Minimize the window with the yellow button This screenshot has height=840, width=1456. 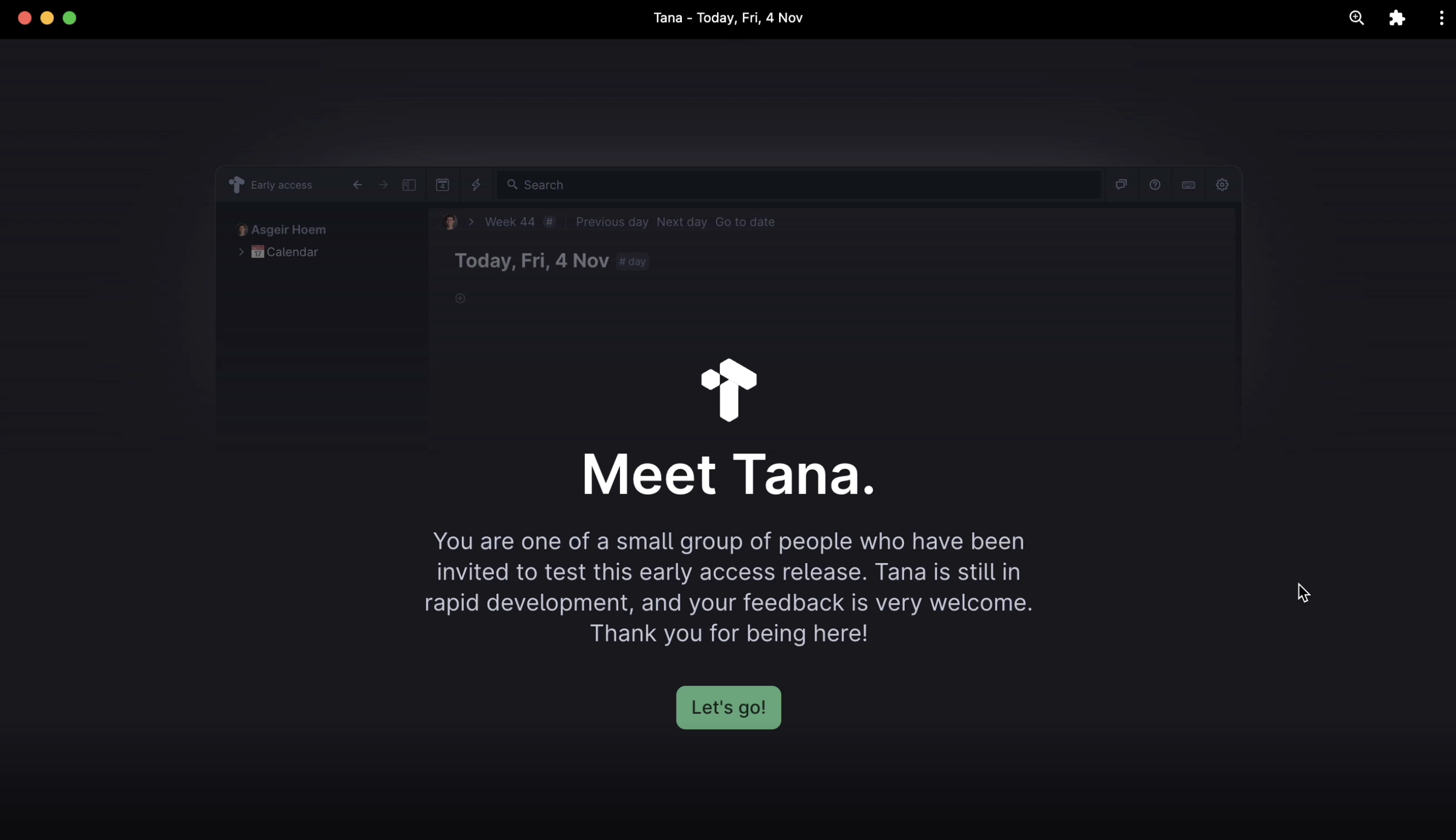click(47, 18)
